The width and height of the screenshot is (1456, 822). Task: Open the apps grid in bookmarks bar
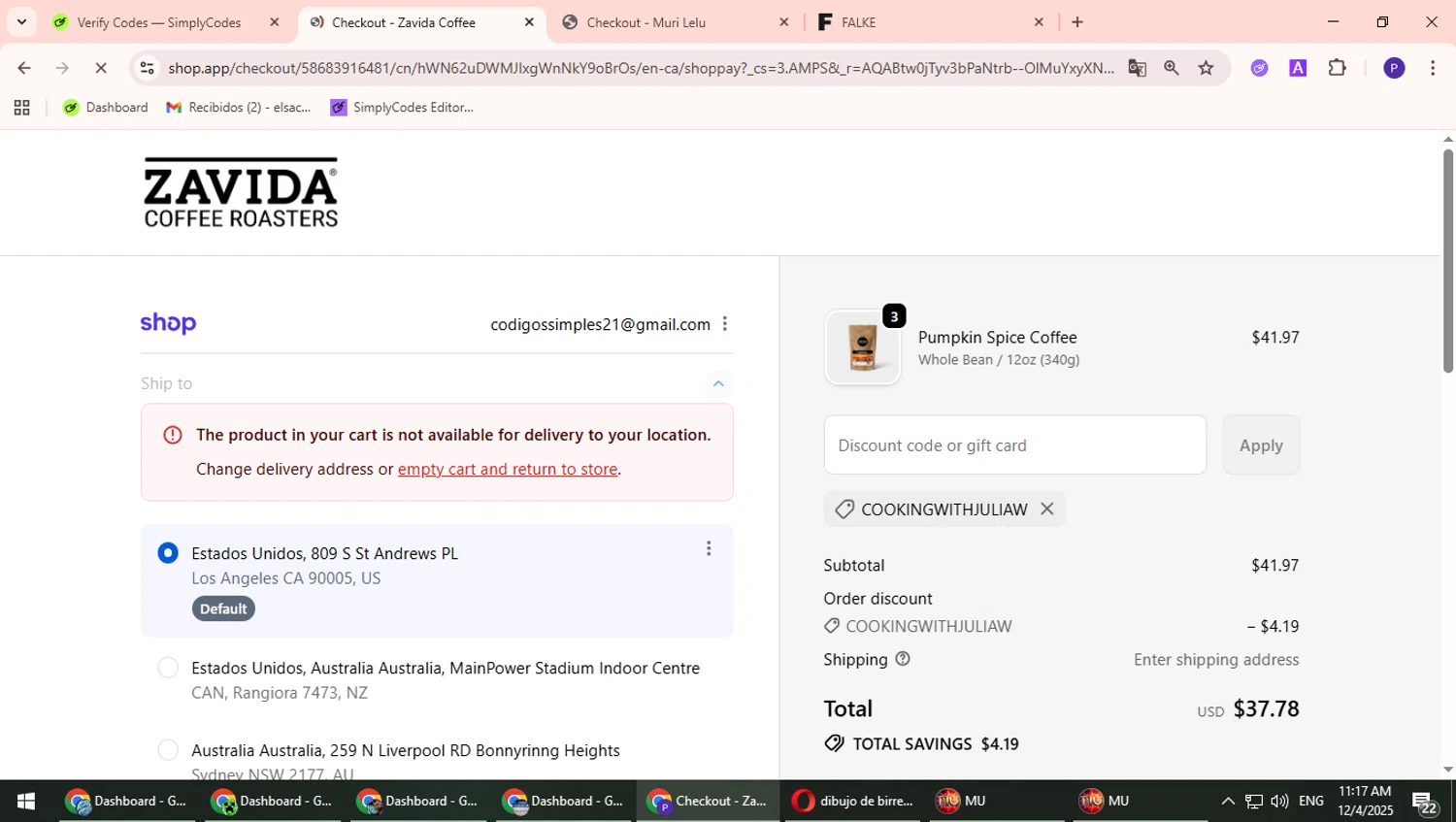(21, 108)
